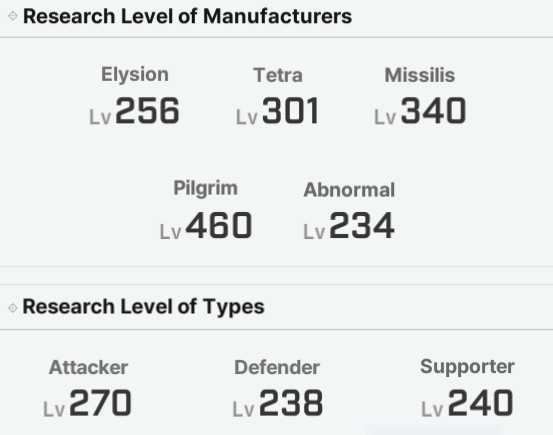553x435 pixels.
Task: Select the Pilgrim manufacturer label
Action: click(x=206, y=188)
